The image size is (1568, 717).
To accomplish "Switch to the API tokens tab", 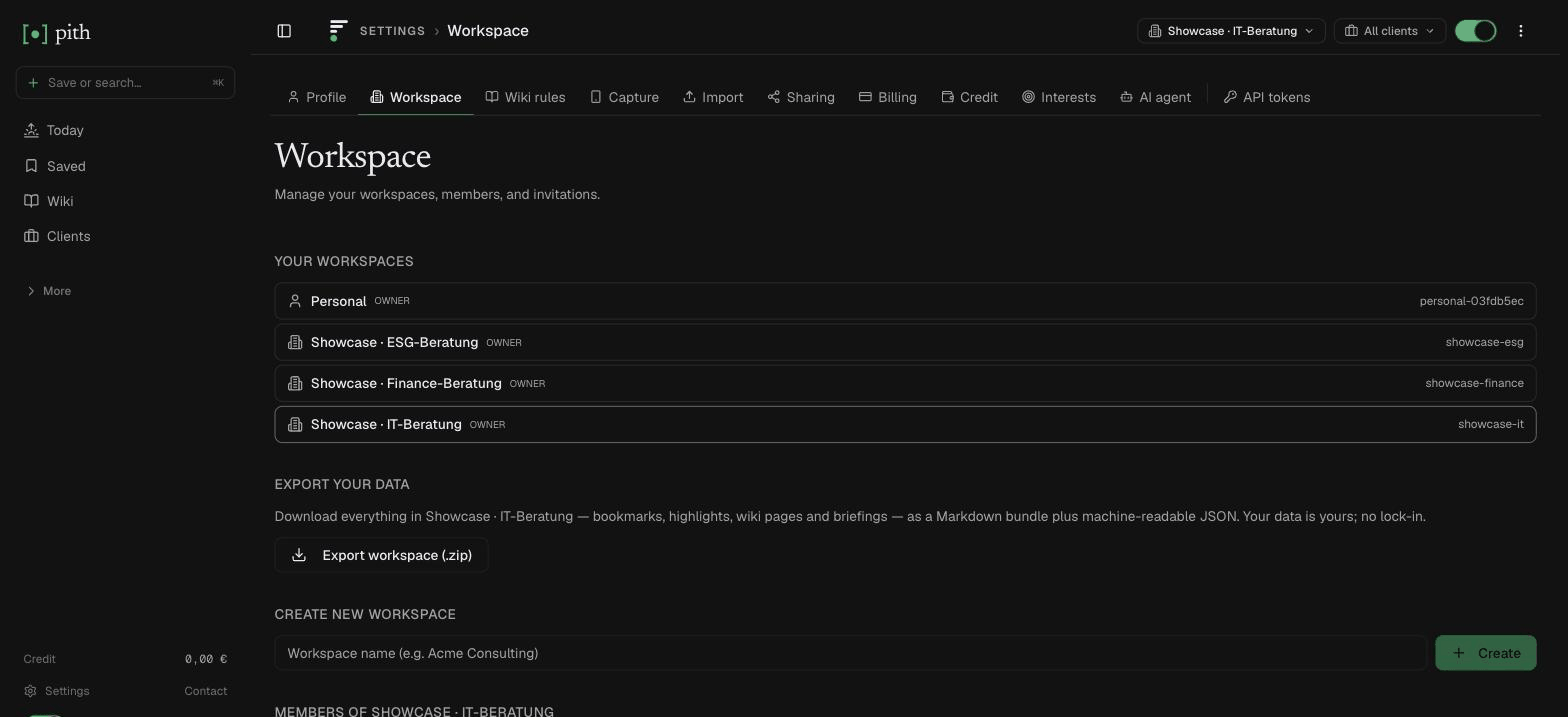I will 1267,97.
